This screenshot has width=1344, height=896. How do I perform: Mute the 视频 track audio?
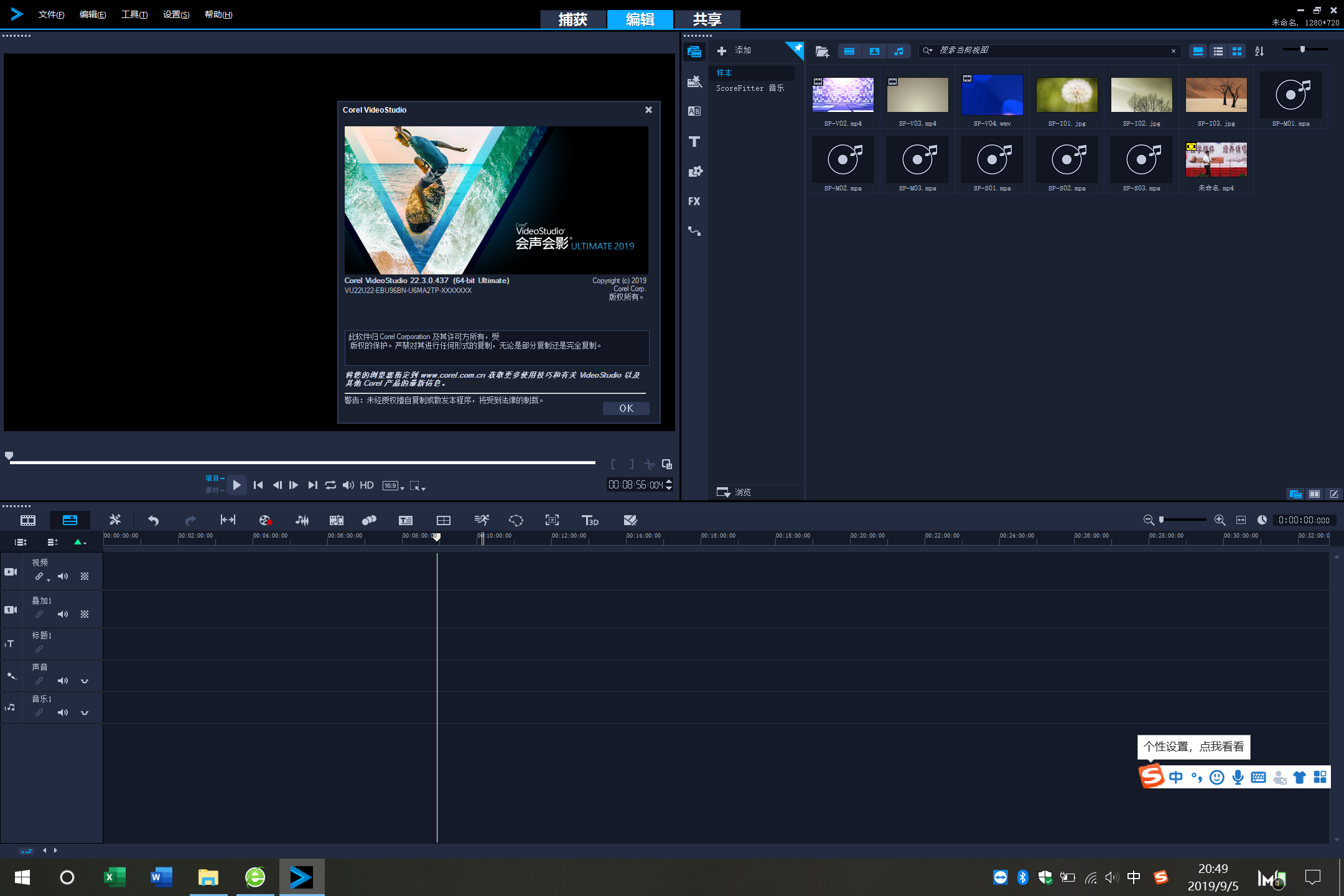tap(63, 576)
